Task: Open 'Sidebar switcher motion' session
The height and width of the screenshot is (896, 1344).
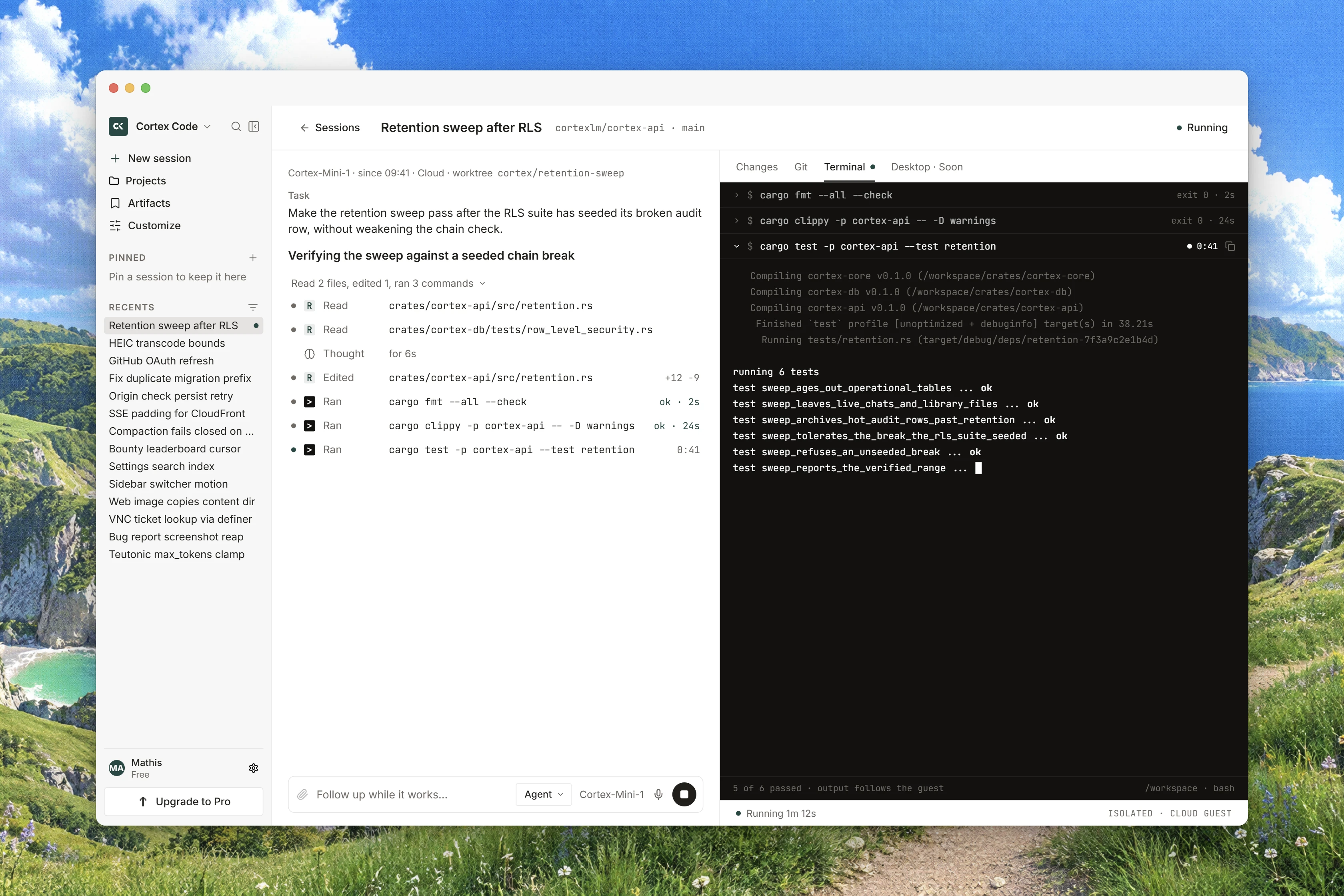Action: [x=168, y=484]
